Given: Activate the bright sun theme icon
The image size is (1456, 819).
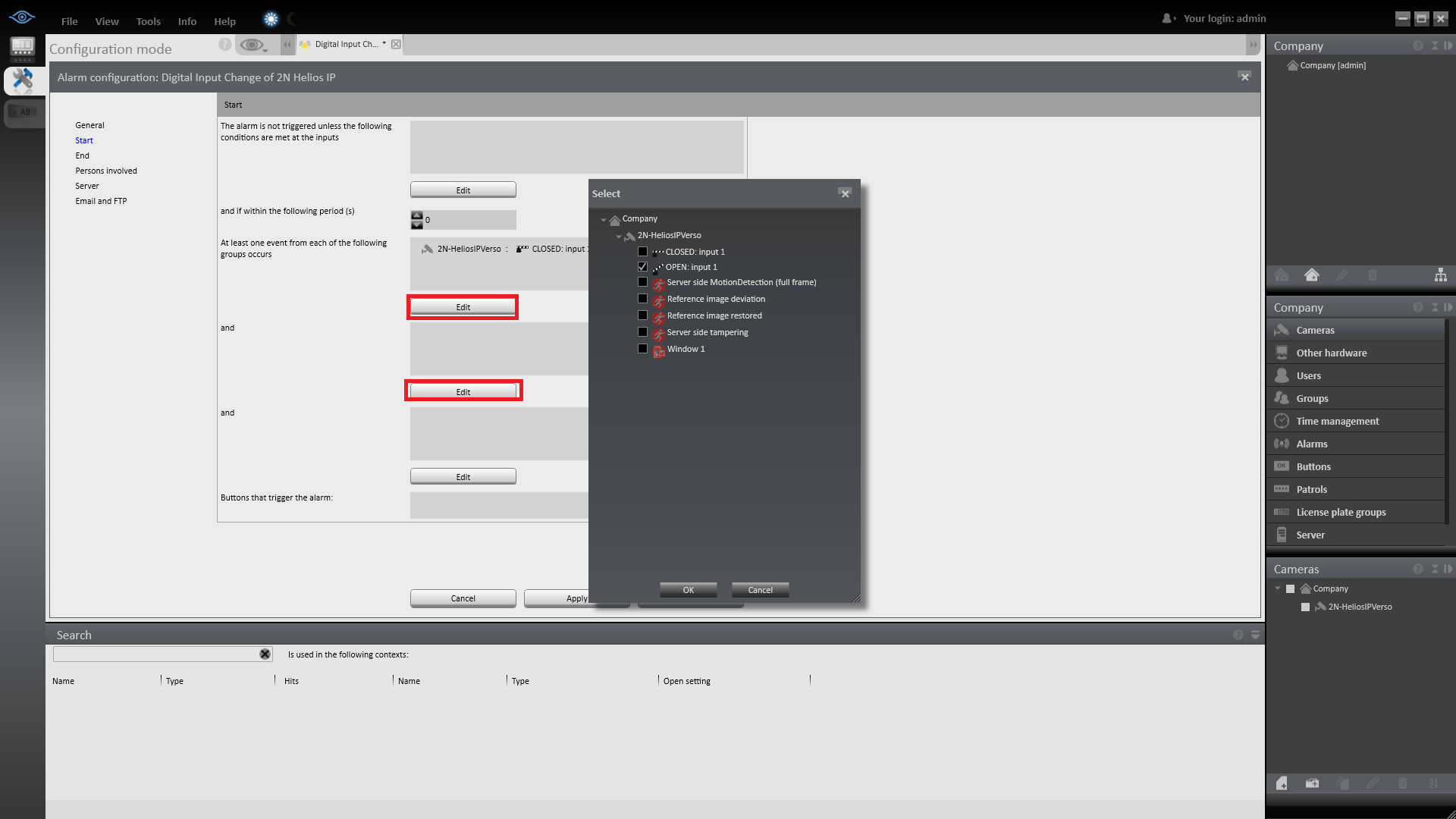Looking at the screenshot, I should [x=271, y=20].
